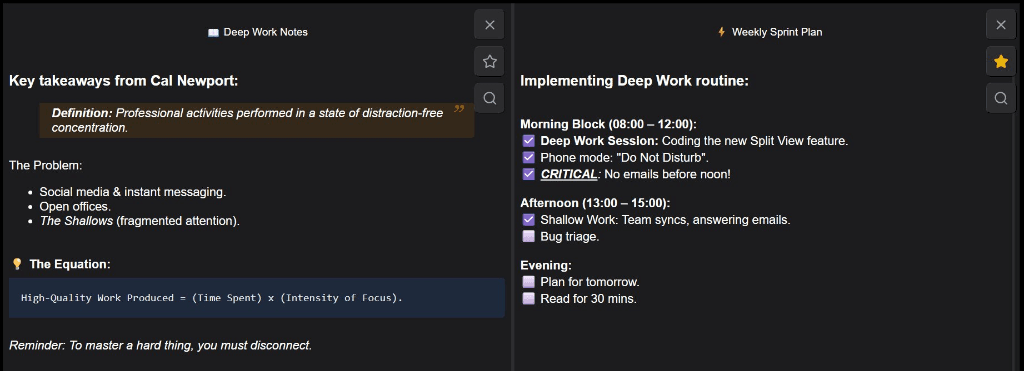The width and height of the screenshot is (1024, 371).
Task: Click the Afternoon (13:00 – 15:00) heading
Action: 595,203
